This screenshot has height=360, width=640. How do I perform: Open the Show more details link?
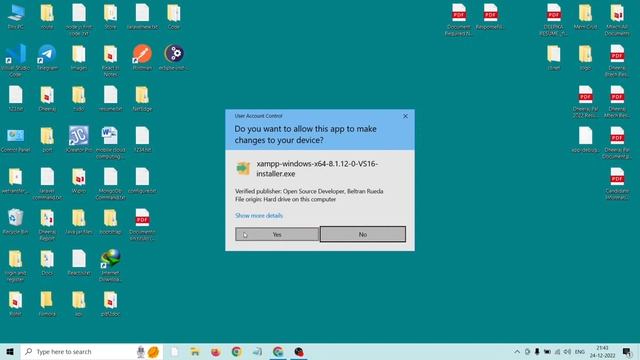click(x=259, y=216)
